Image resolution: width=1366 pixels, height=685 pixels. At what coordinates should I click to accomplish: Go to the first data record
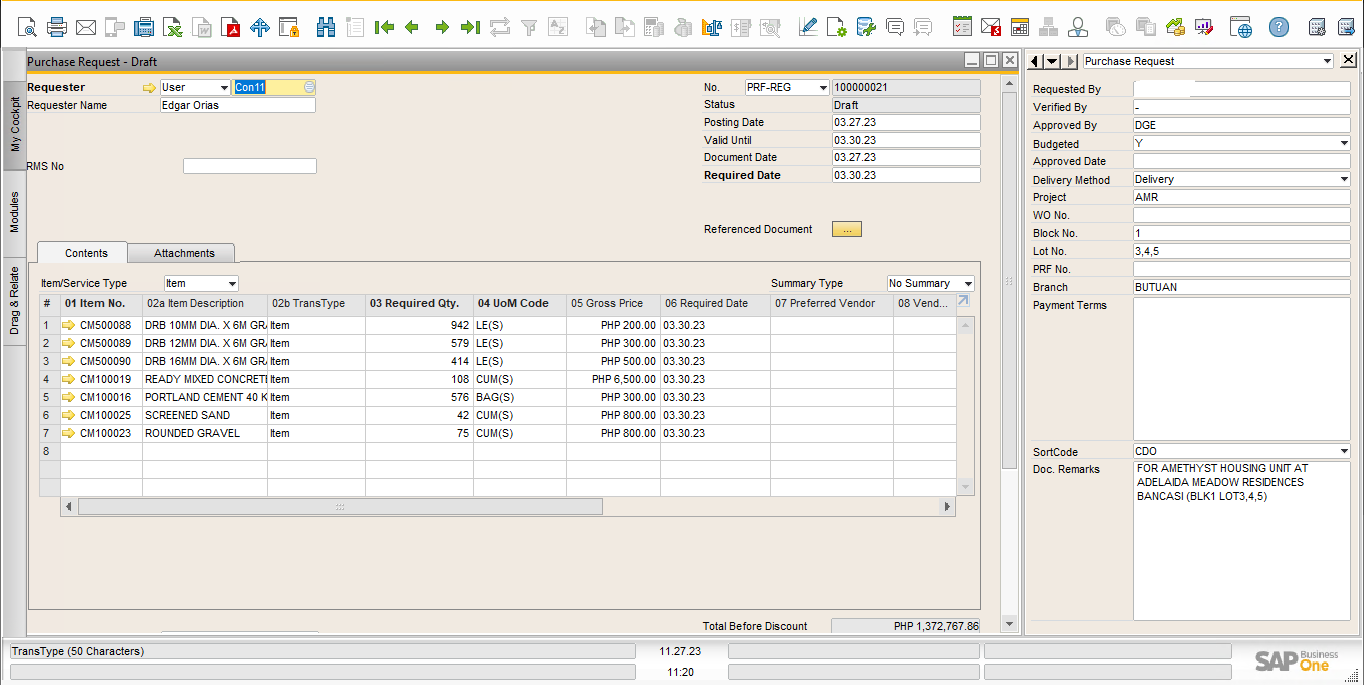384,27
